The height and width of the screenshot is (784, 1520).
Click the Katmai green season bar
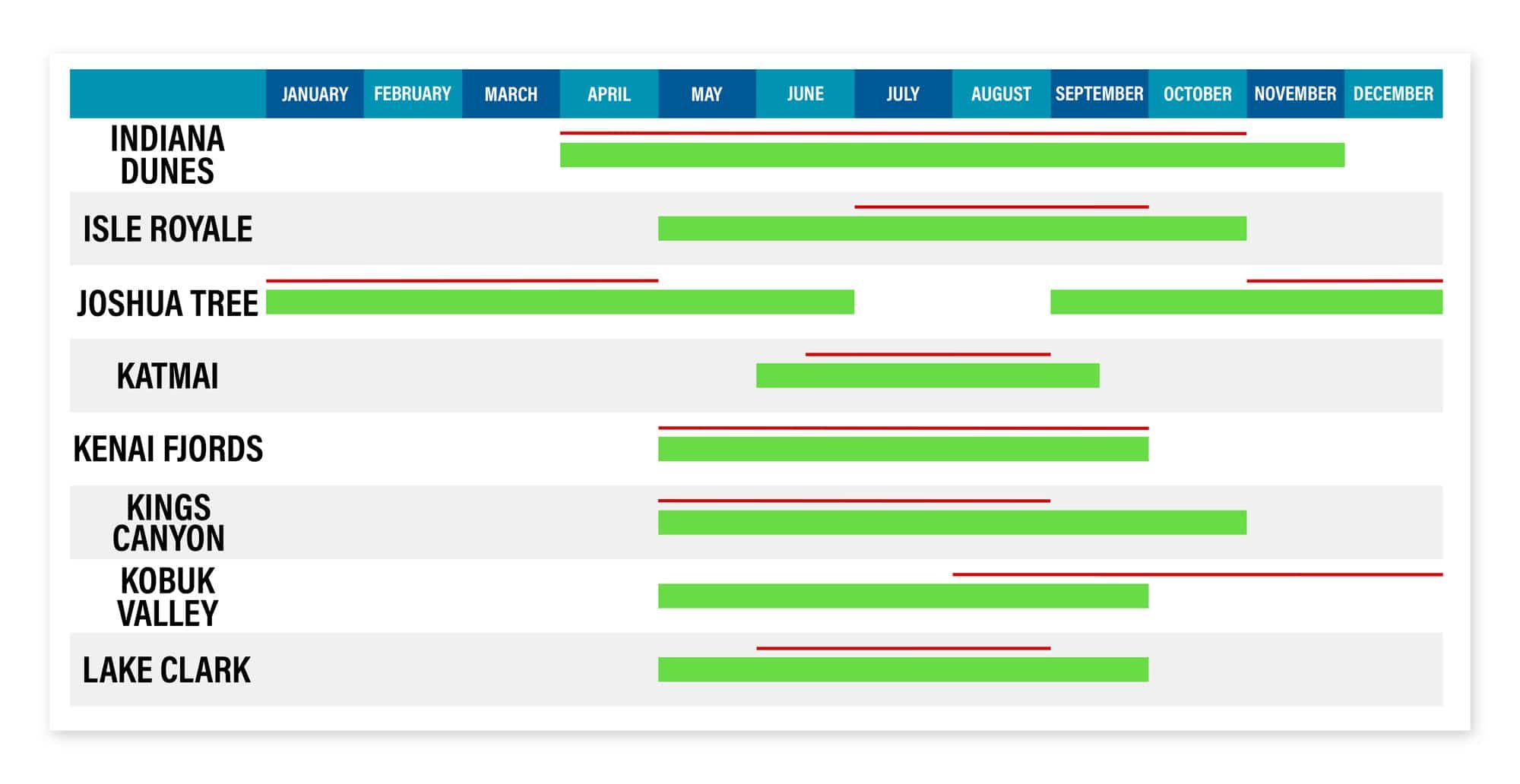[927, 375]
